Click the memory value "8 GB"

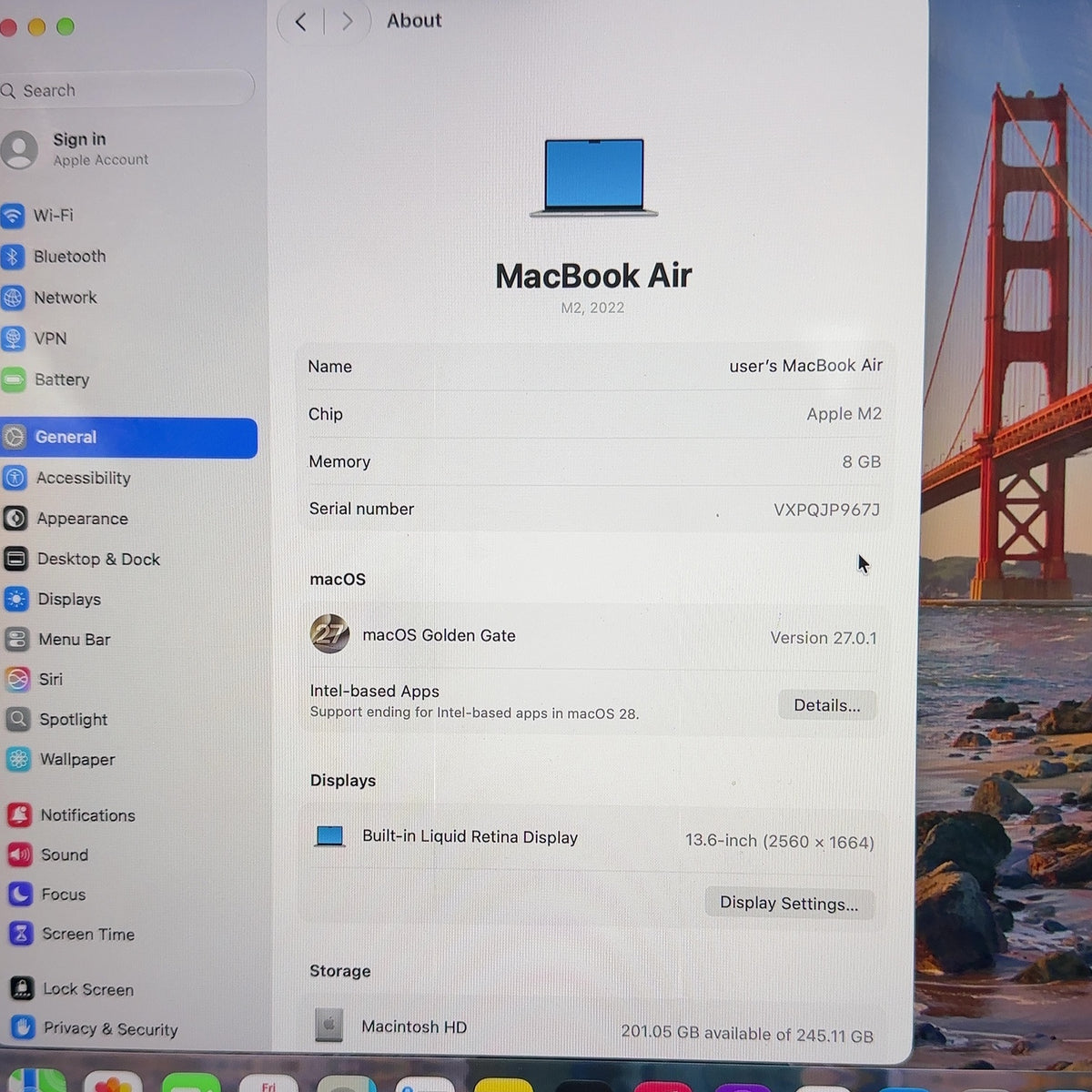coord(861,461)
